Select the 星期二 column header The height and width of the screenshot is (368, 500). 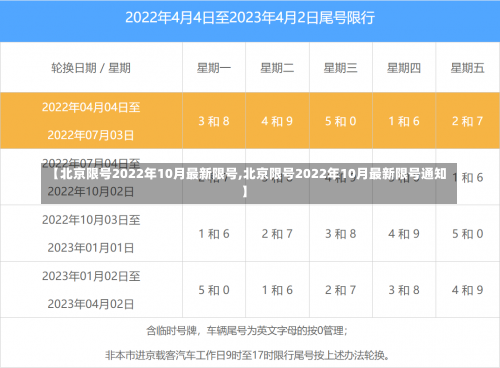(277, 68)
